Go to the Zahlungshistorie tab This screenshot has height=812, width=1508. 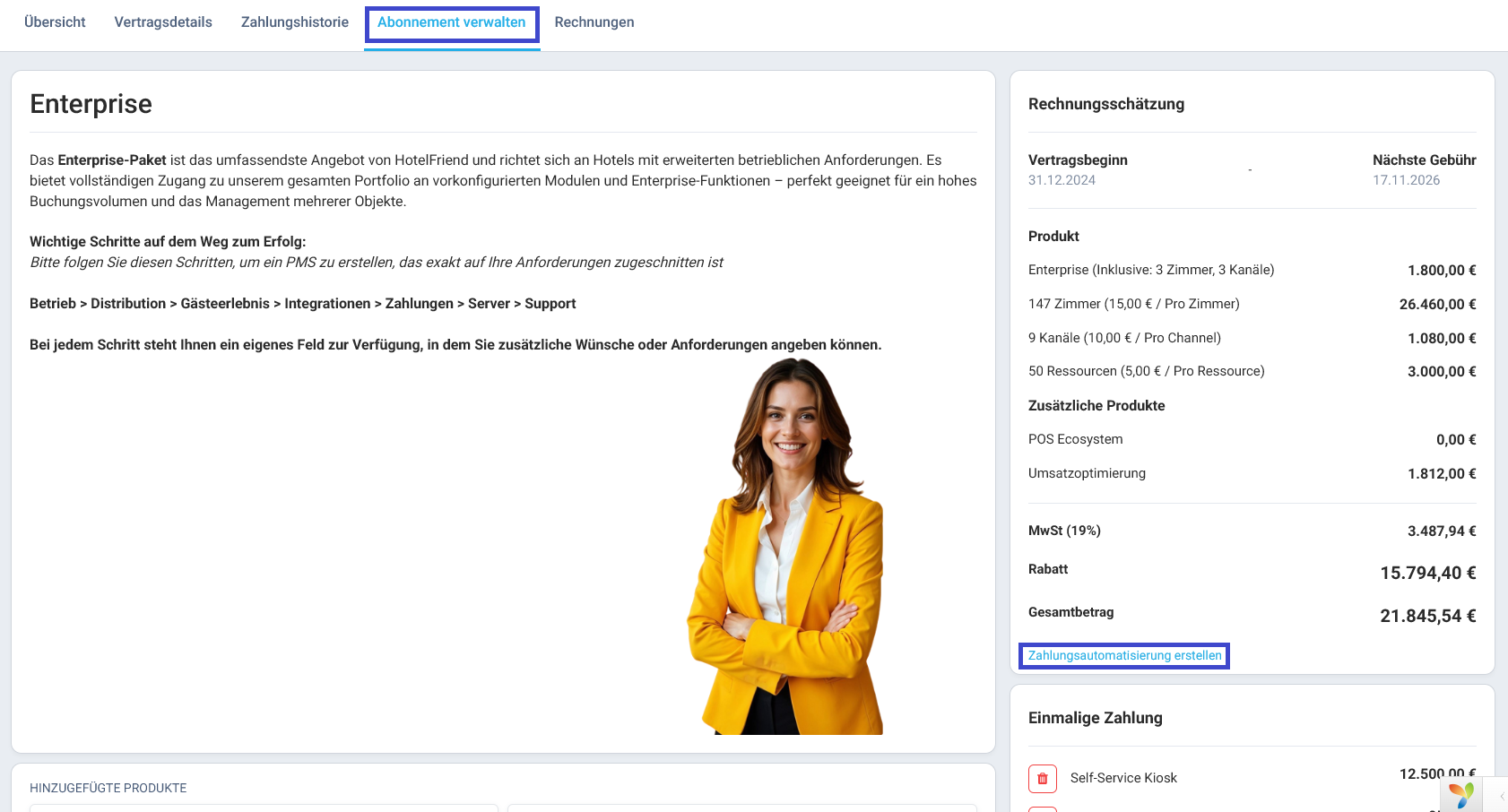pos(295,22)
